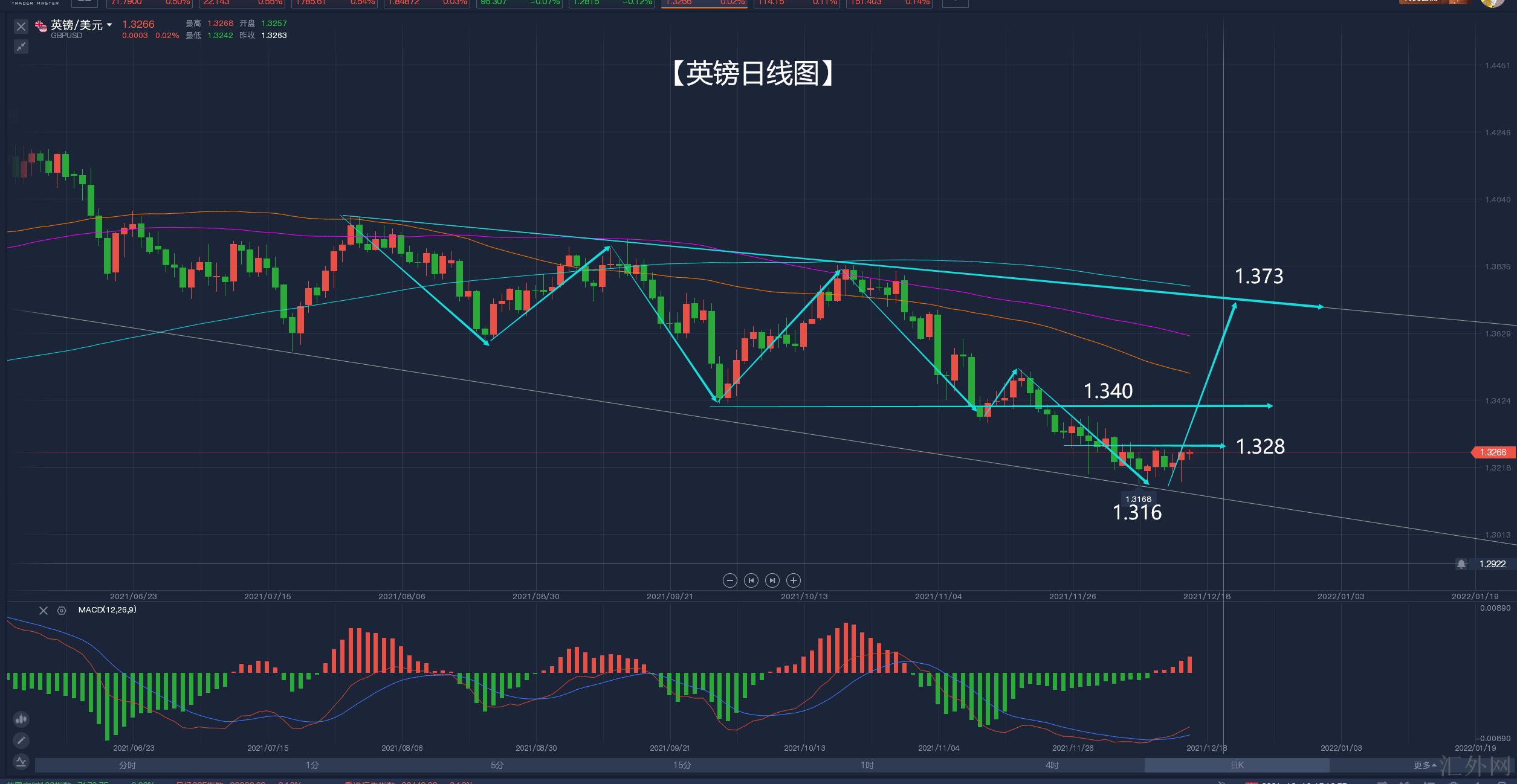Click the shrink chart icon below close button
The height and width of the screenshot is (784, 1517).
click(21, 47)
